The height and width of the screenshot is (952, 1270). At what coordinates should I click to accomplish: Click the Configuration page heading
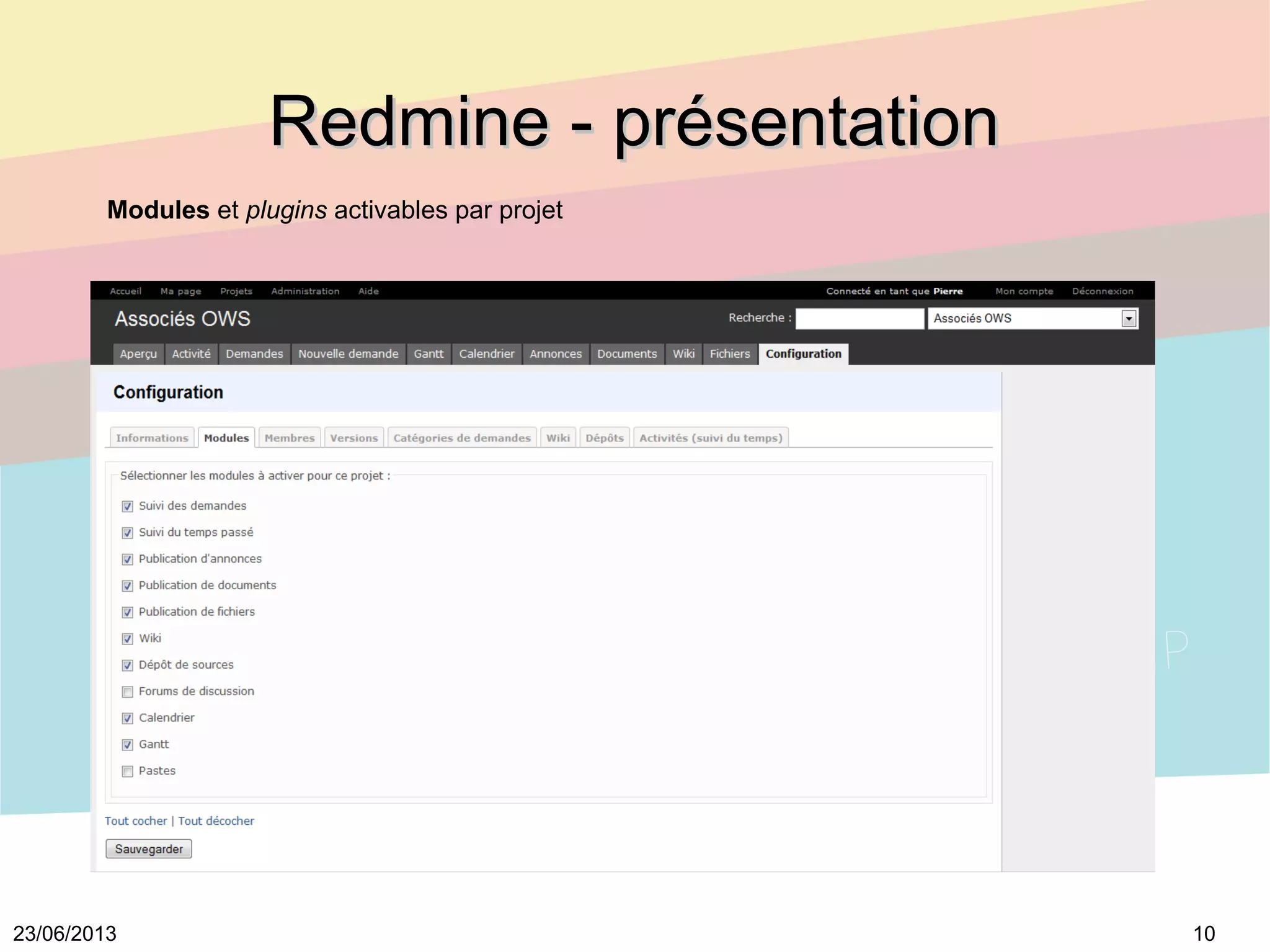[x=168, y=393]
